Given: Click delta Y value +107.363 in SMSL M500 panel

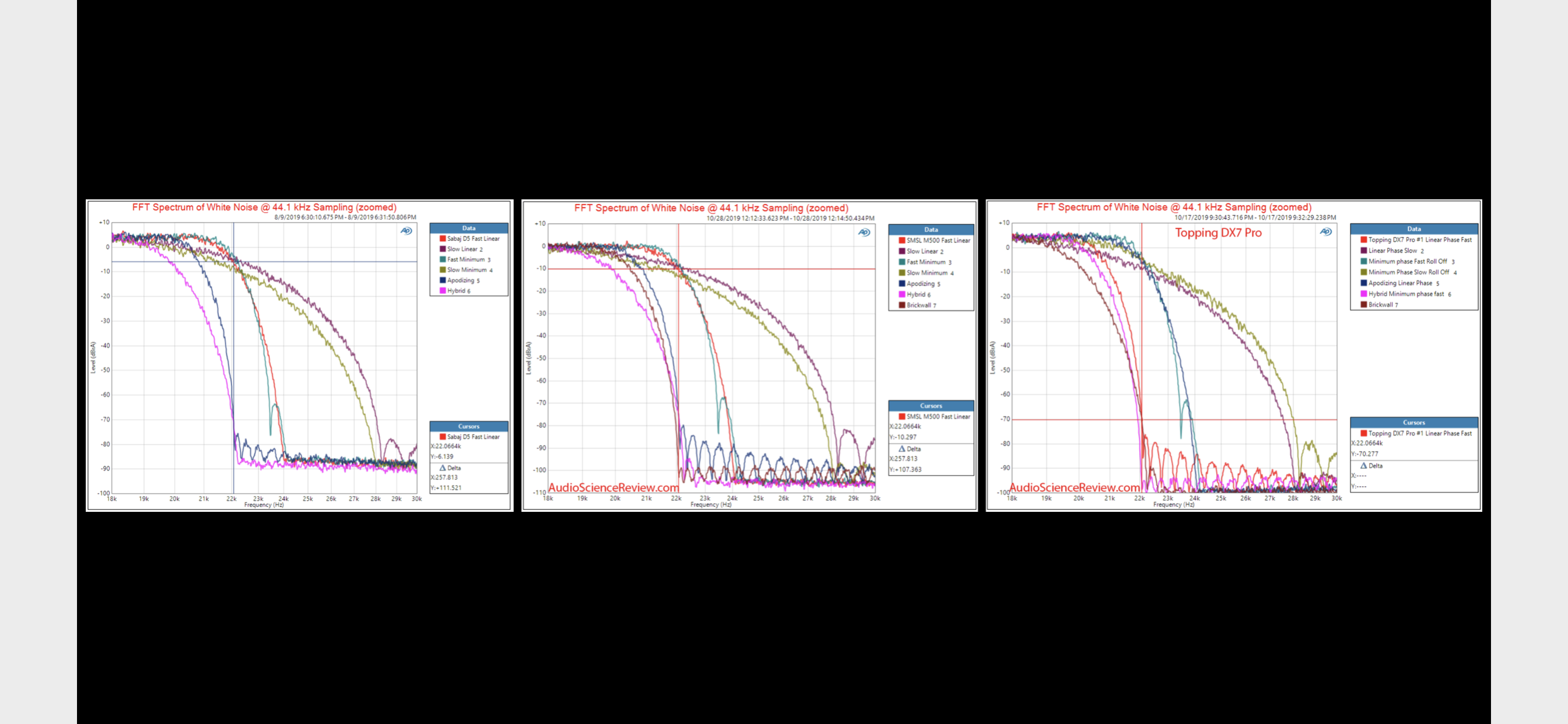Looking at the screenshot, I should pyautogui.click(x=906, y=470).
